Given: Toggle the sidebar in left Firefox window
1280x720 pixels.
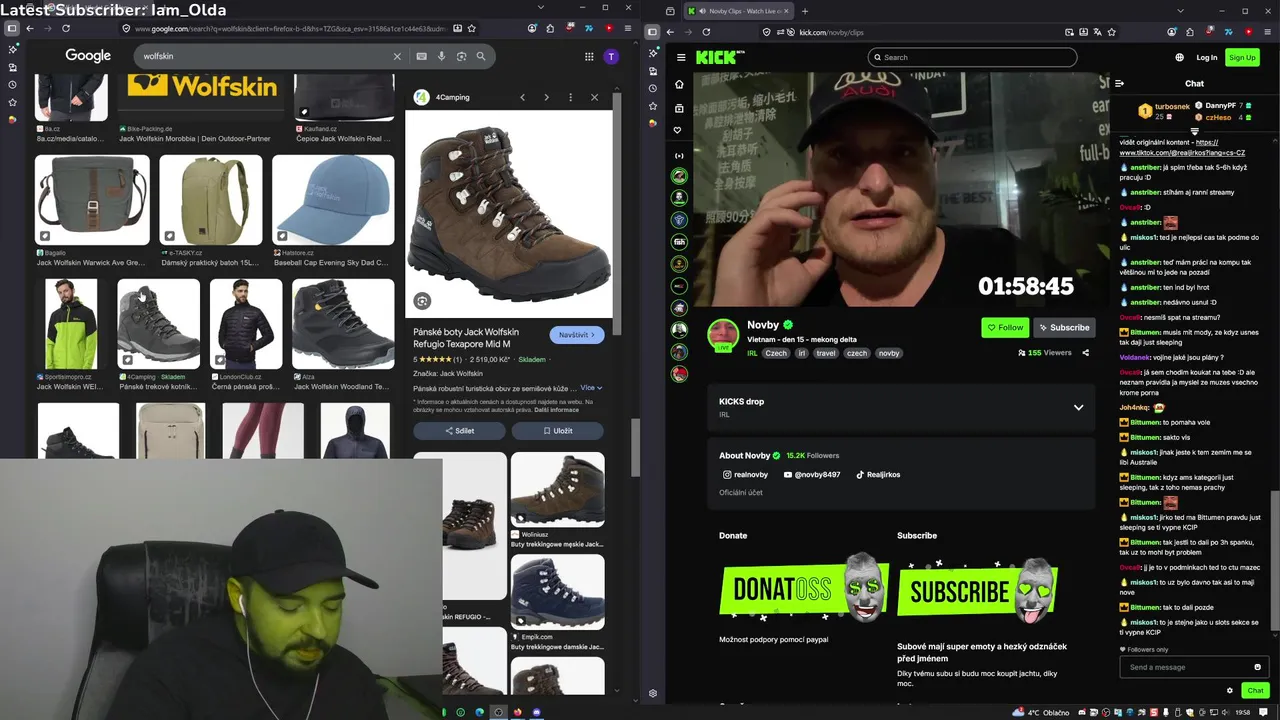Looking at the screenshot, I should click(12, 28).
